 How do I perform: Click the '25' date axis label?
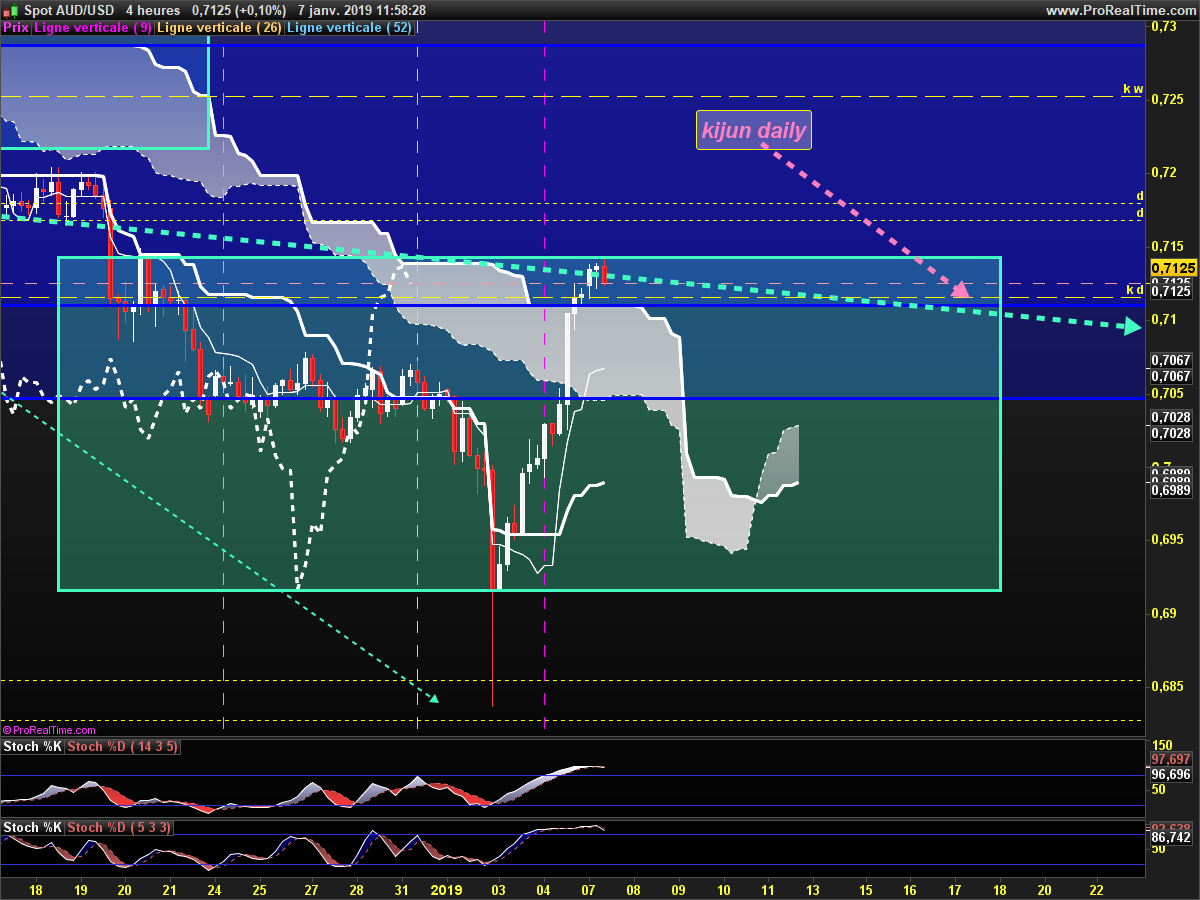[x=259, y=889]
